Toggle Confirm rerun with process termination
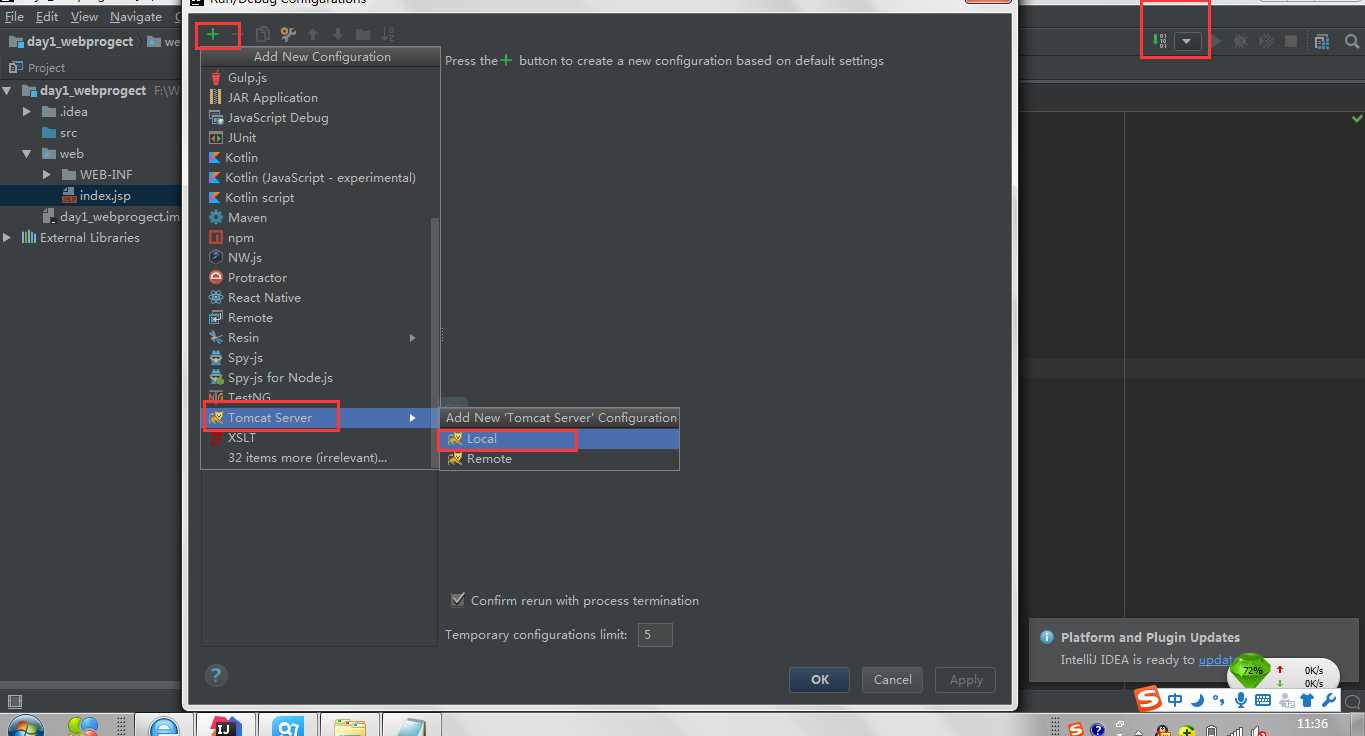The height and width of the screenshot is (736, 1365). (458, 600)
